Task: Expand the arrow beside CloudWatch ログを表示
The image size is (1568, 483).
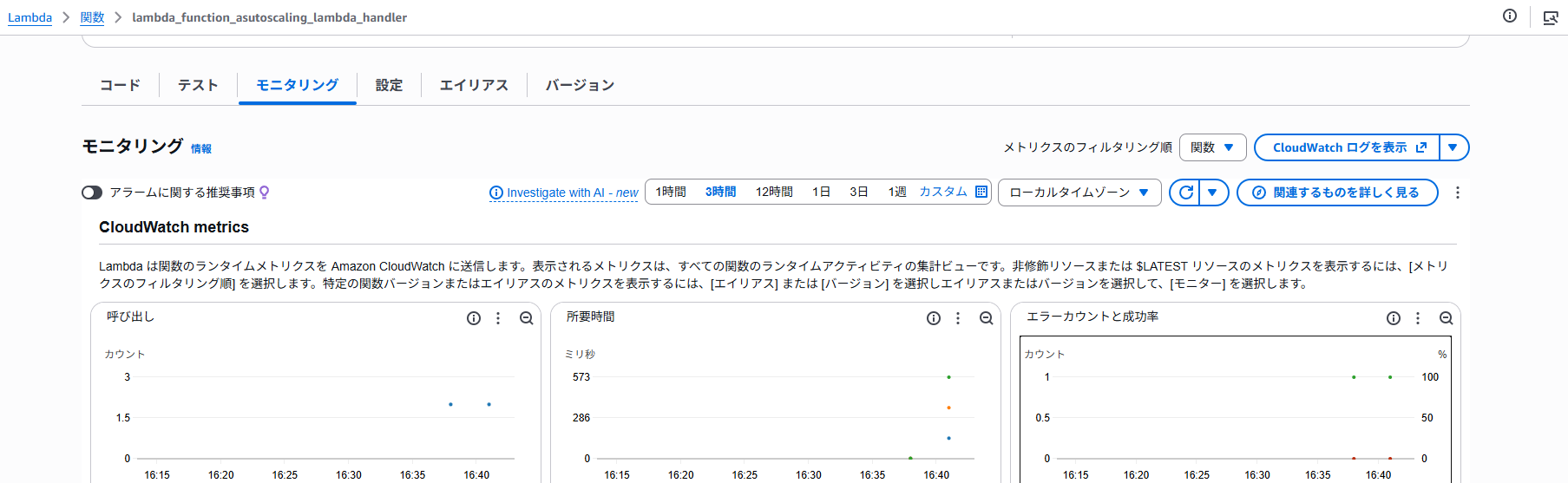Action: (1453, 147)
